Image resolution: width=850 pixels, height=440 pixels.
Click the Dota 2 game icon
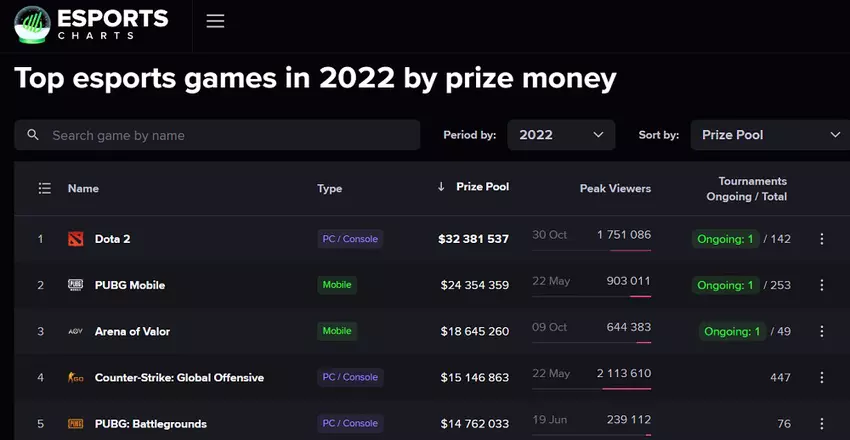(76, 239)
